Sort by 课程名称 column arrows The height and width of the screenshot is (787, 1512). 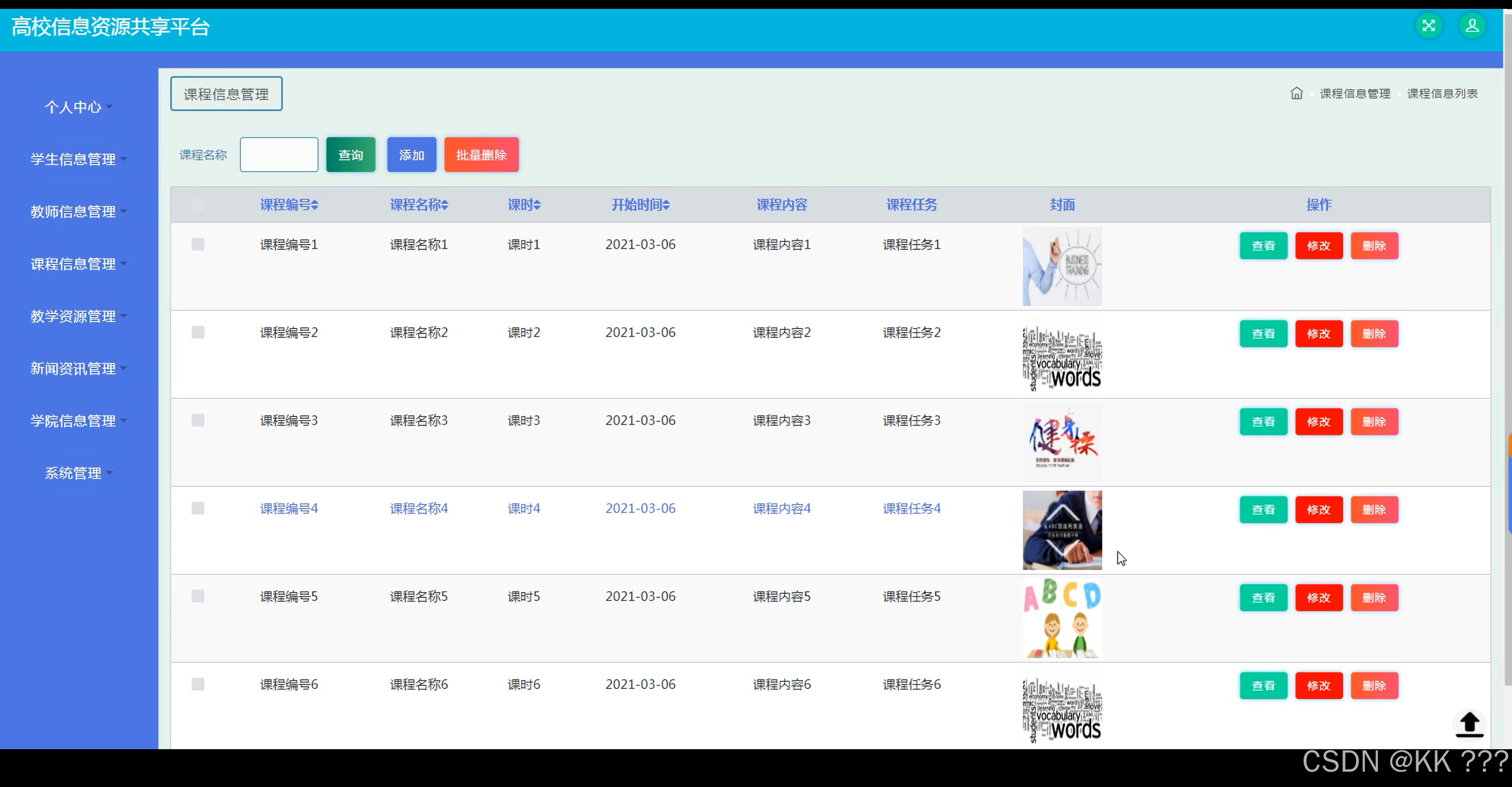click(445, 205)
